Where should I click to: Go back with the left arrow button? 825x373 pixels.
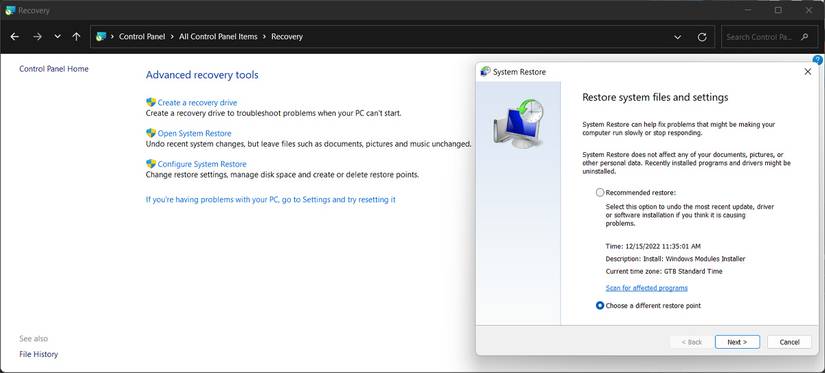point(15,37)
